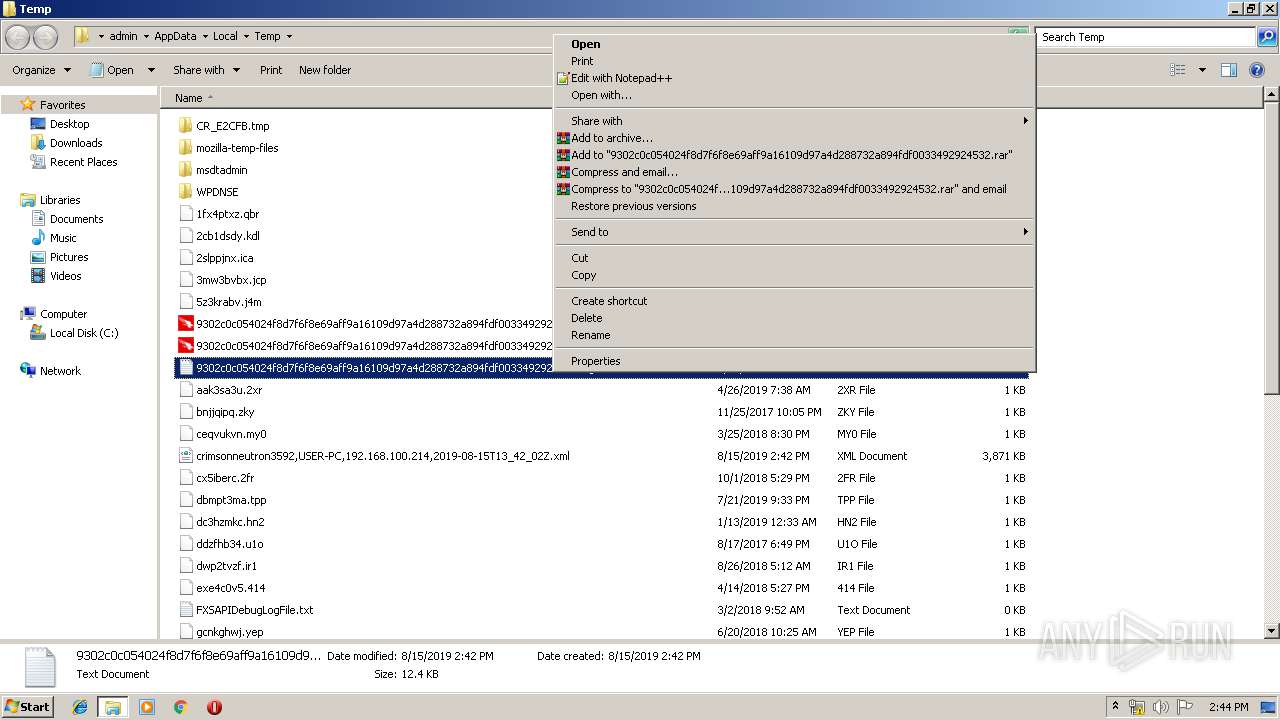Screen dimensions: 1280x720
Task: Open the Organize dropdown menu
Action: point(41,70)
